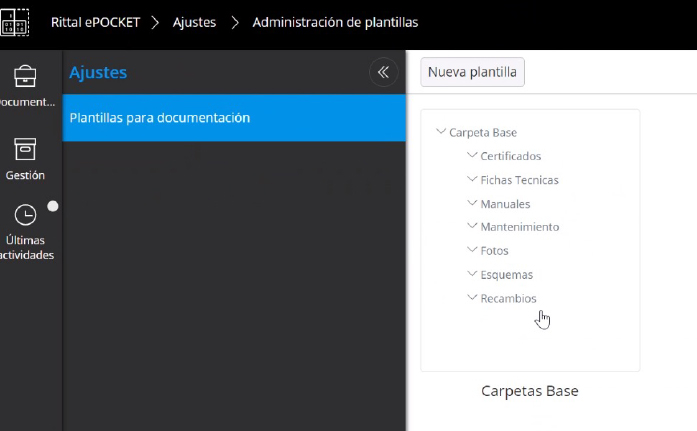Click the Gestión sidebar label
Viewport: 697px width, 431px height.
click(x=25, y=175)
